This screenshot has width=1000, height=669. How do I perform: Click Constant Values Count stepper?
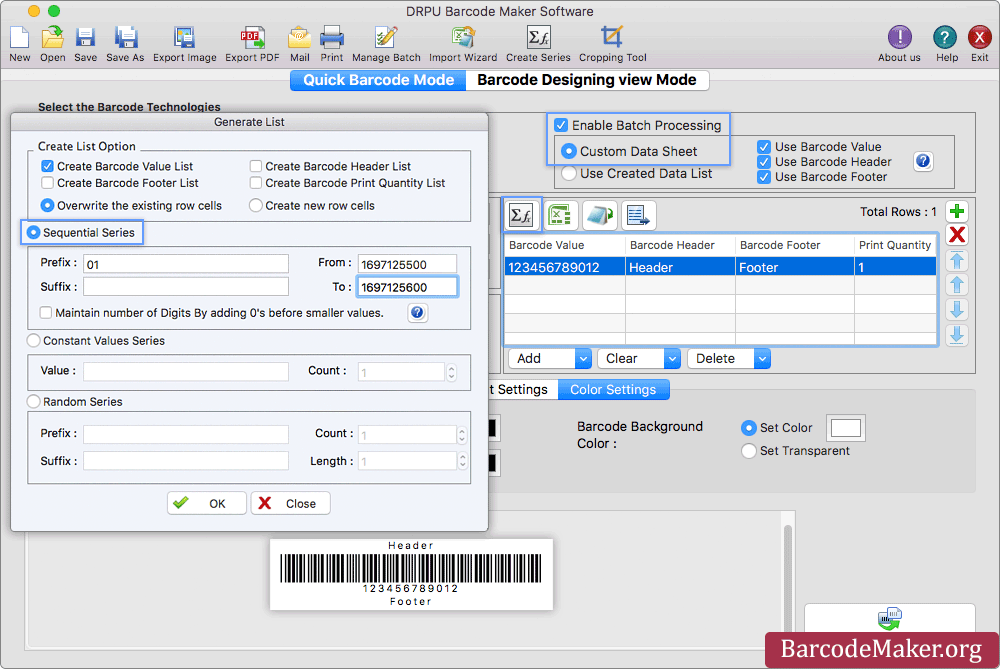(x=452, y=372)
